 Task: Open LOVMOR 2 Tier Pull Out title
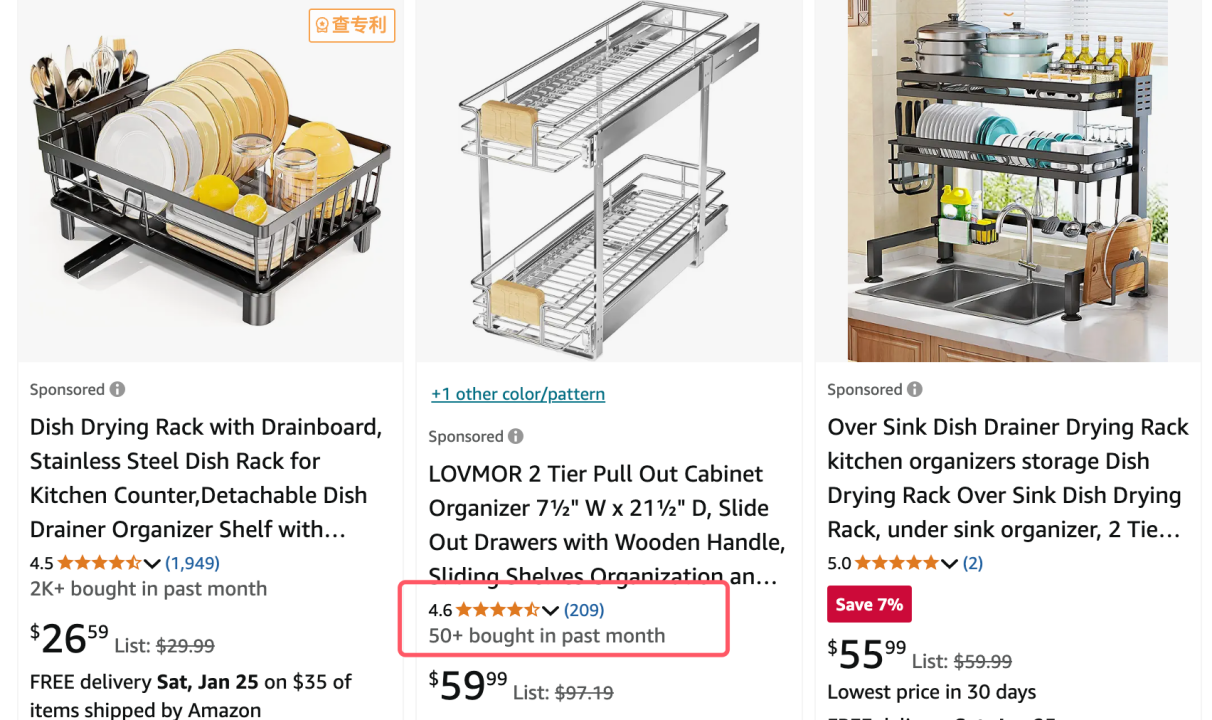click(x=607, y=525)
